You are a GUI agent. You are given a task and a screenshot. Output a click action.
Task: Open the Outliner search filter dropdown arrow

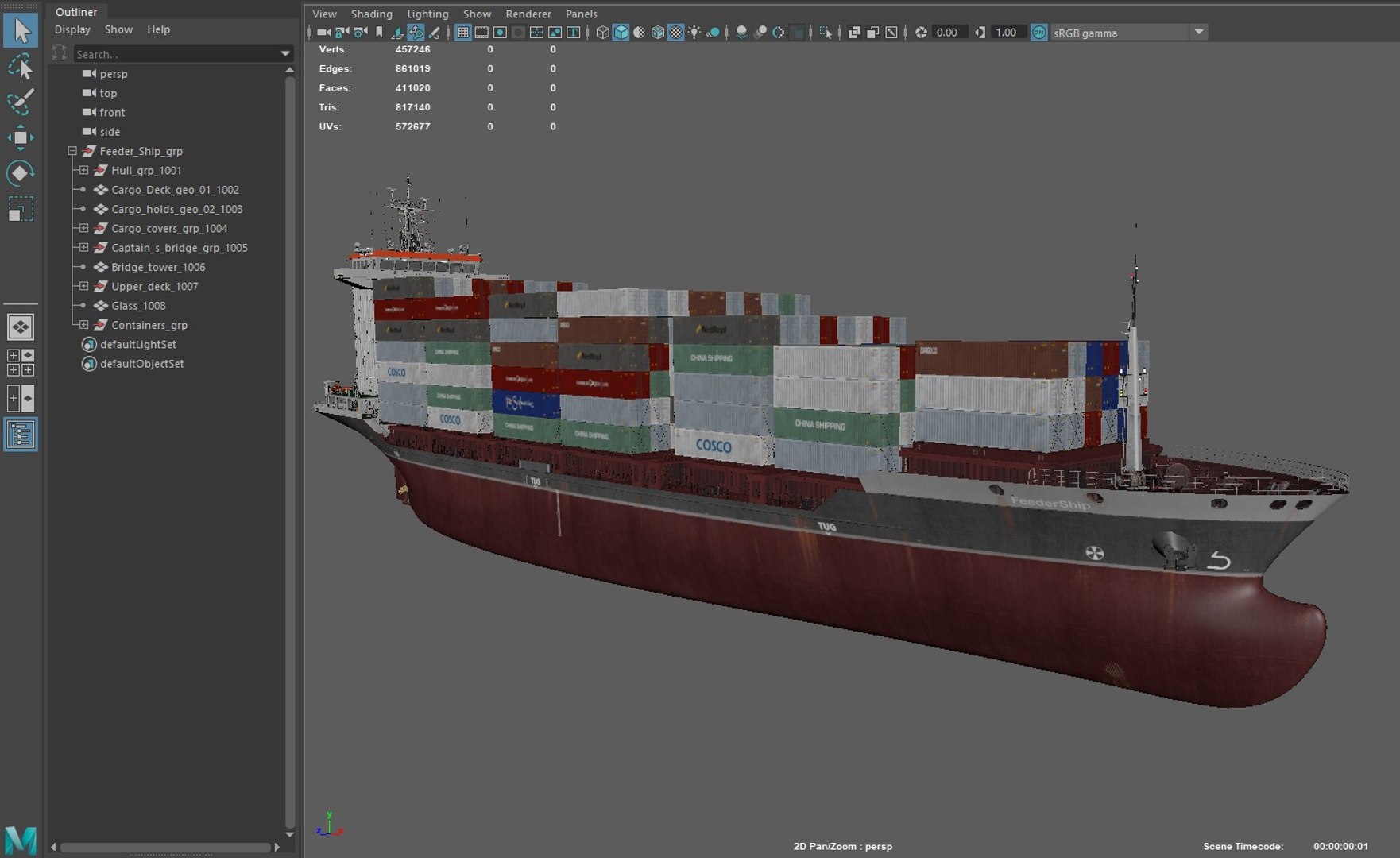(x=285, y=54)
